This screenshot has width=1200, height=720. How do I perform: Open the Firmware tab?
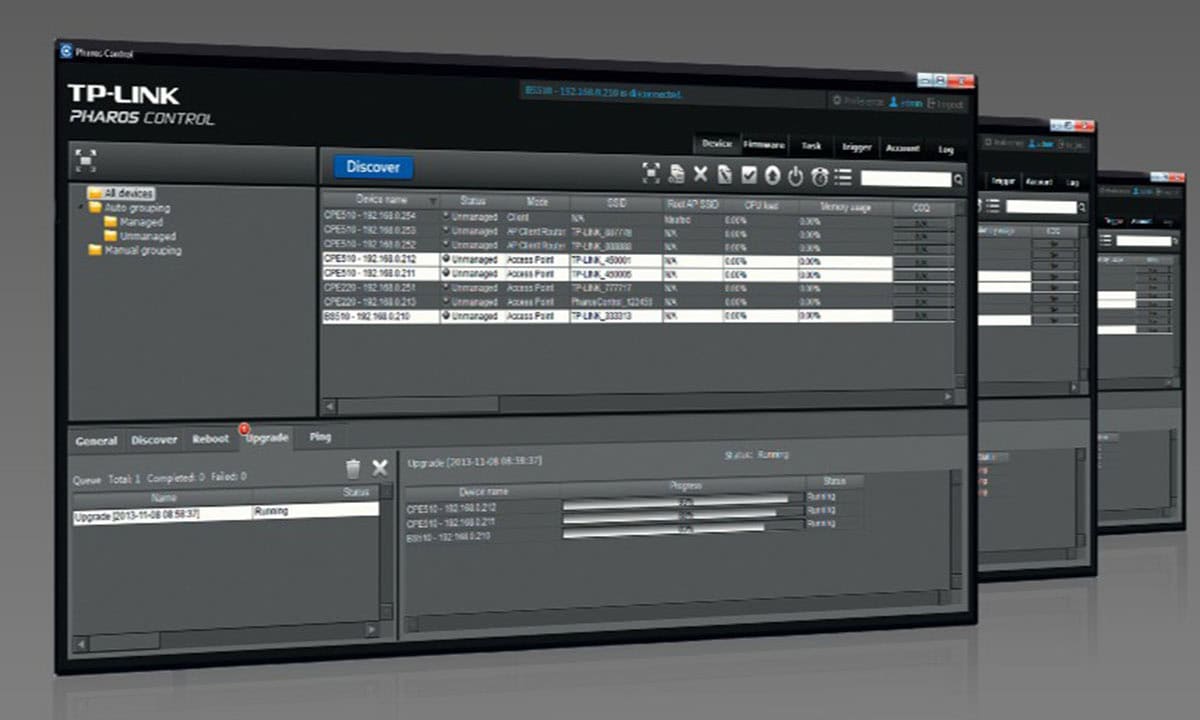tap(765, 144)
